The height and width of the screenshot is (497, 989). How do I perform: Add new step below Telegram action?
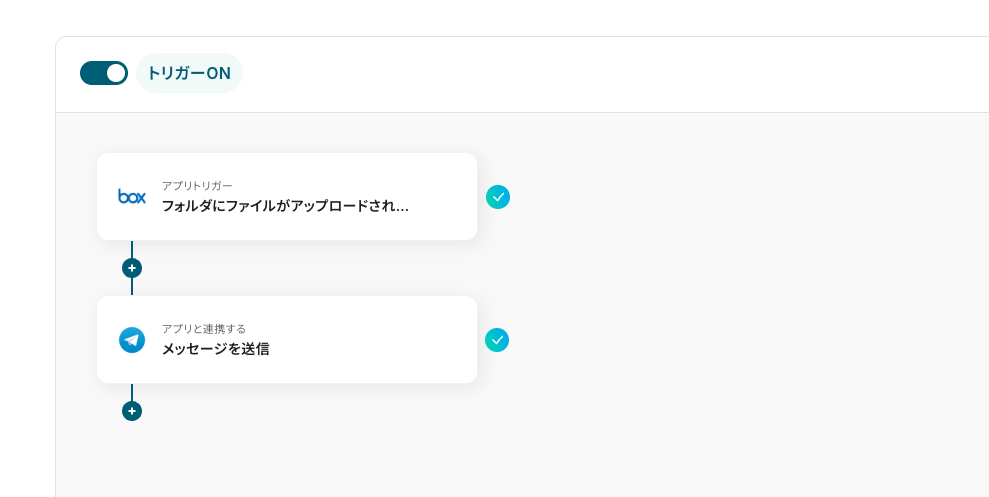click(132, 411)
